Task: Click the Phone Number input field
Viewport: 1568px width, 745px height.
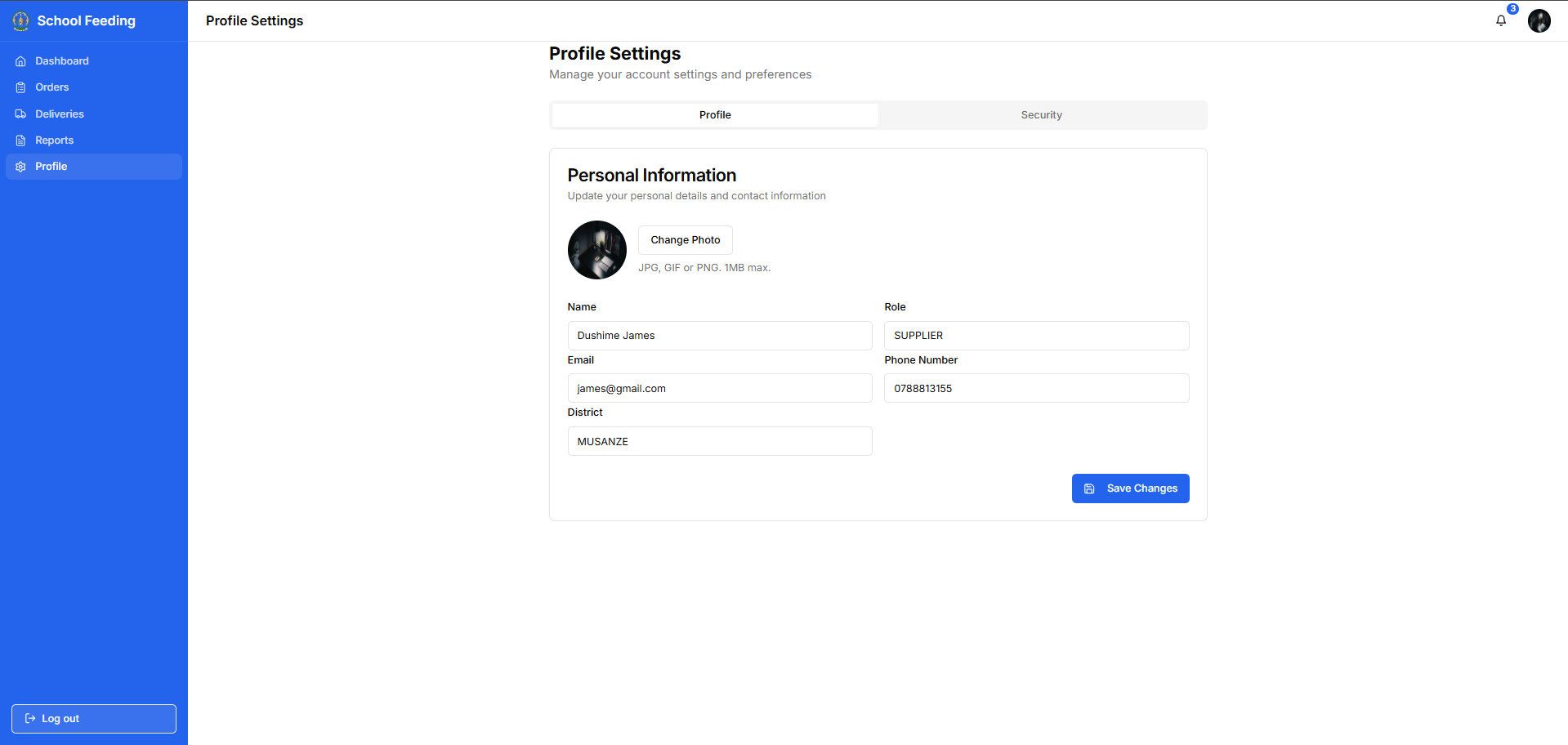Action: click(x=1037, y=388)
